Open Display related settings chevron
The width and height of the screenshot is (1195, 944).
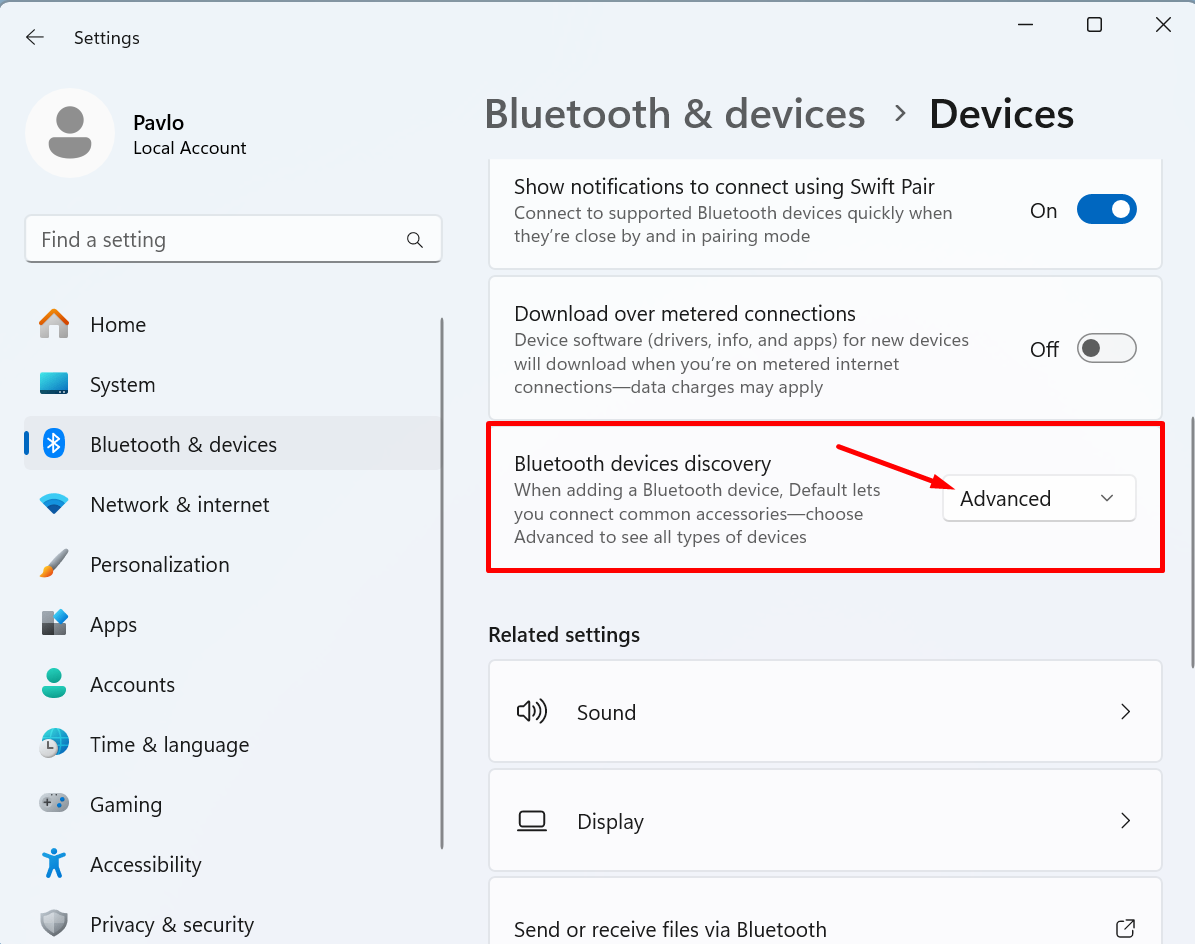[1125, 821]
